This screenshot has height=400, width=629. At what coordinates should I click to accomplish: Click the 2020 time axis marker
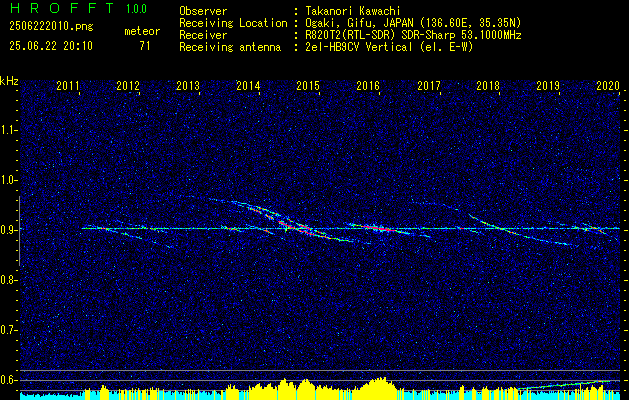tap(609, 85)
